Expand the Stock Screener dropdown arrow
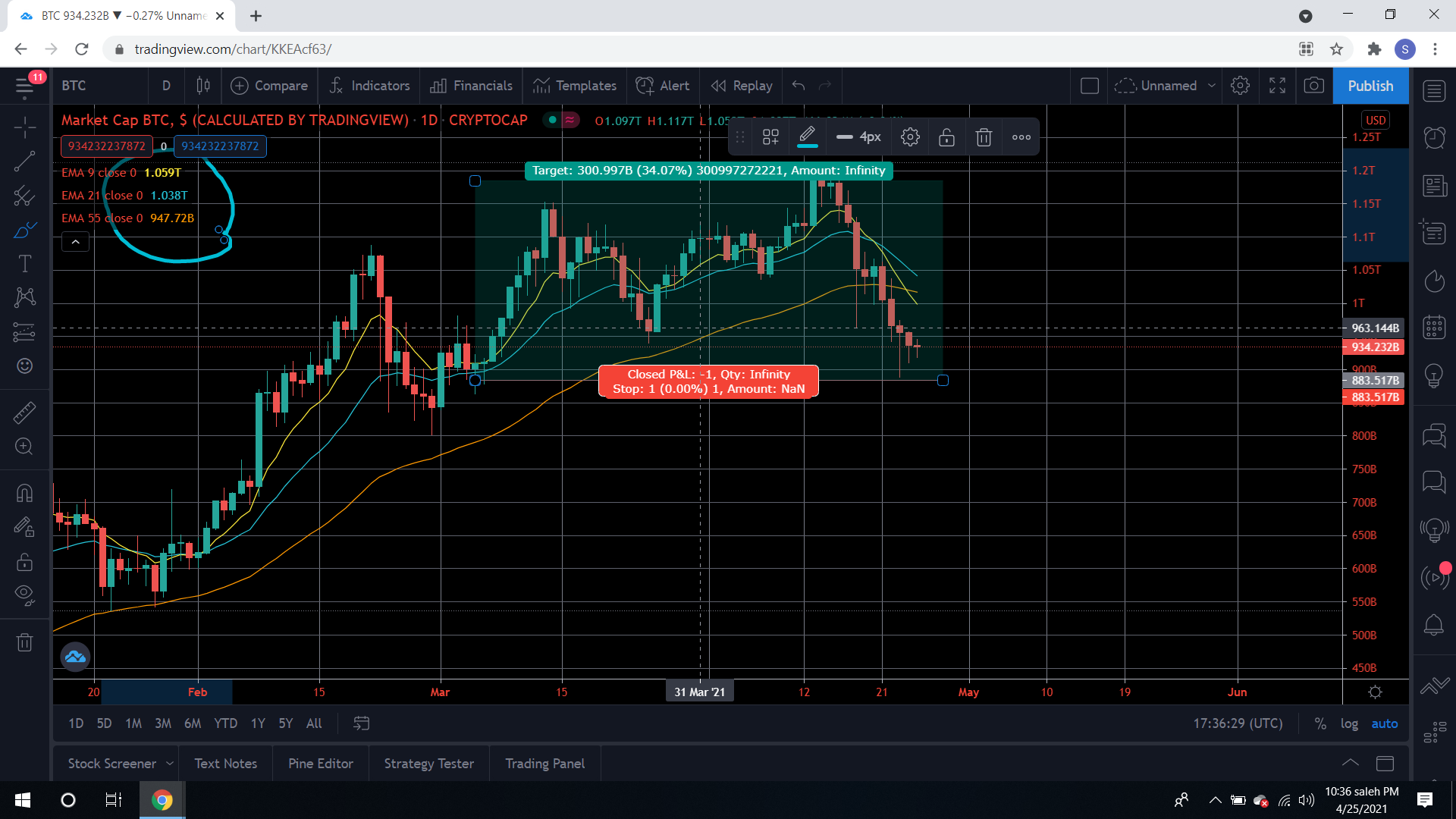The width and height of the screenshot is (1456, 819). (x=169, y=764)
